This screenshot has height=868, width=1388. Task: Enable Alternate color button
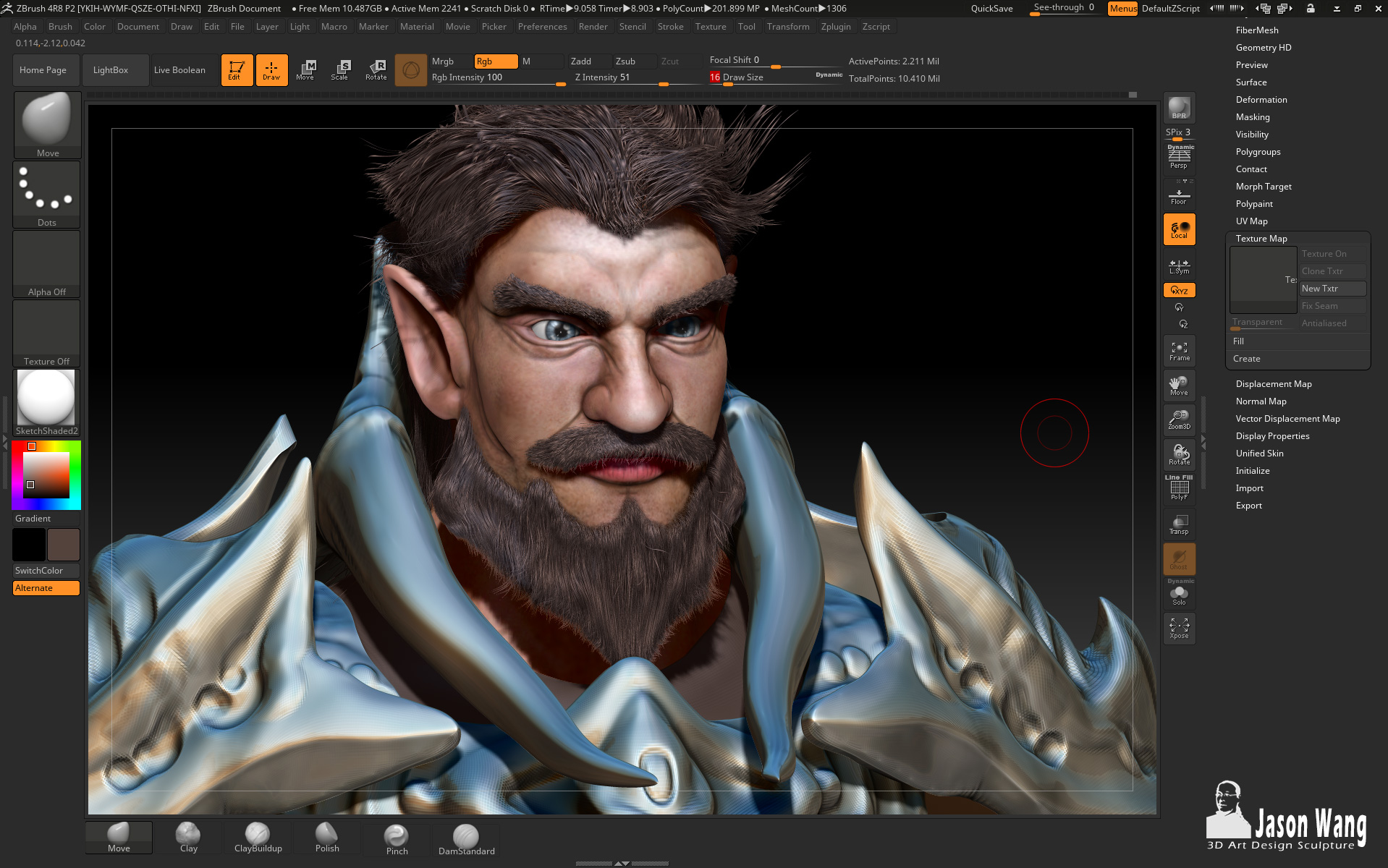click(x=46, y=588)
